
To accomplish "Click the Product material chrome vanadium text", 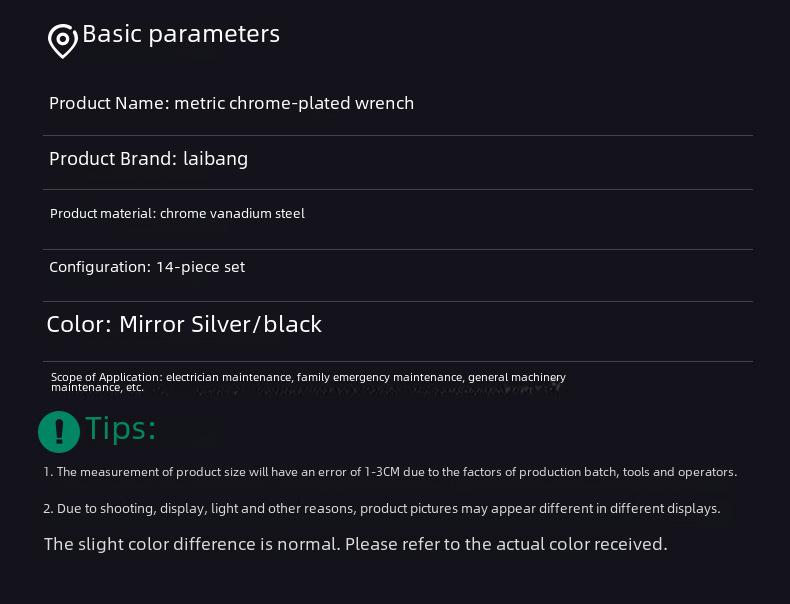I will coord(177,214).
